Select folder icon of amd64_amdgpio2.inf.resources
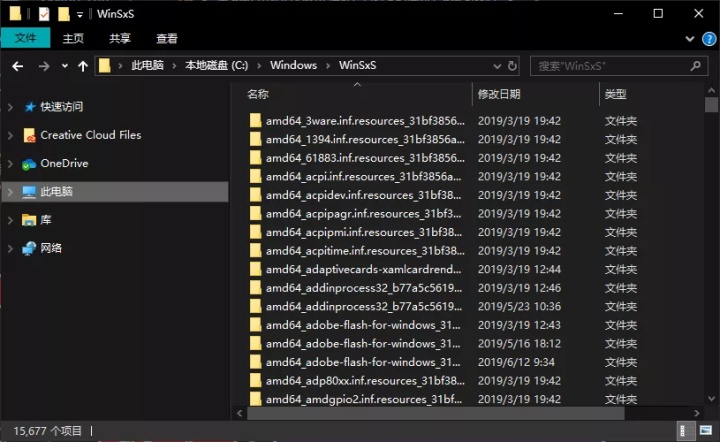The image size is (720, 442). (x=255, y=399)
